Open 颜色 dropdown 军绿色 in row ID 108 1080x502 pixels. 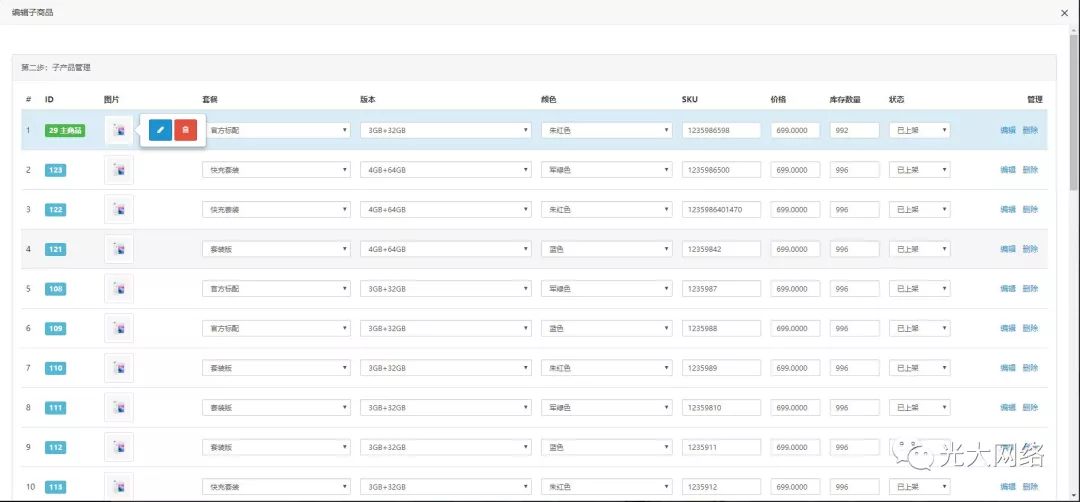tap(607, 289)
